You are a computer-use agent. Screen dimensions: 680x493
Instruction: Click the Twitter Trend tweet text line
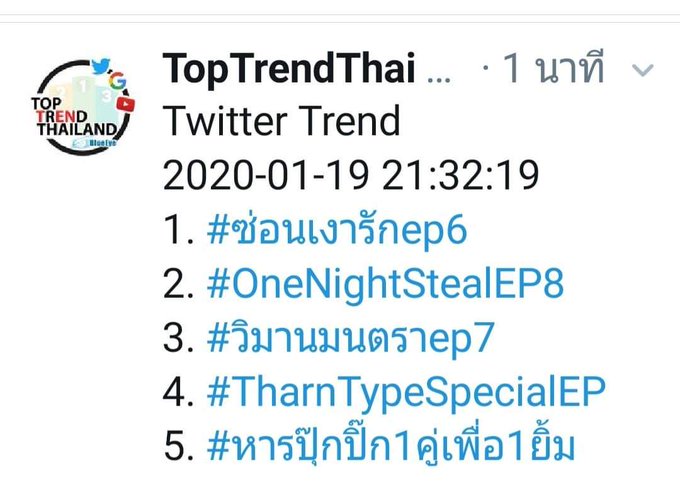281,121
